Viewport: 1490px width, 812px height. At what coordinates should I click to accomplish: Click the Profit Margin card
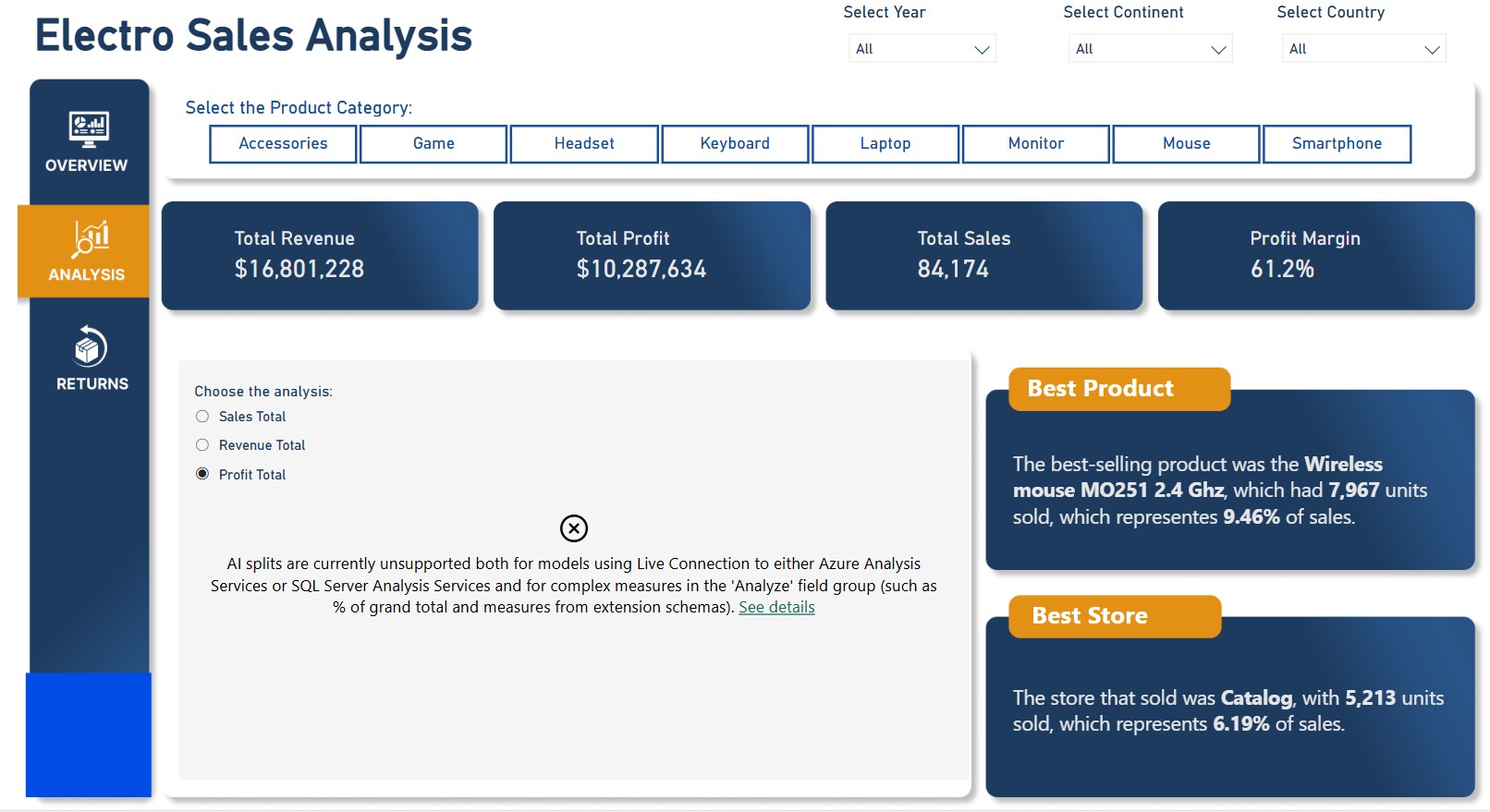point(1315,255)
